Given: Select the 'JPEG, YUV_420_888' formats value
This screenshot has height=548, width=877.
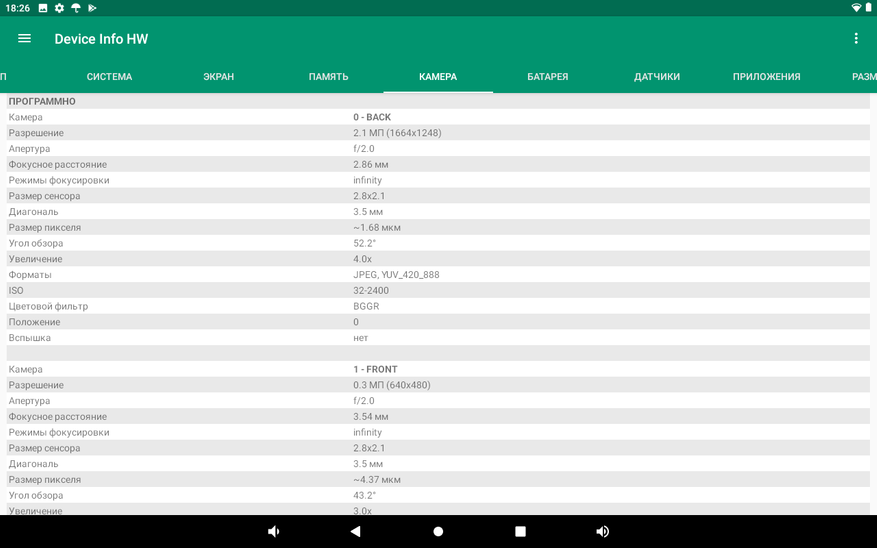Looking at the screenshot, I should pyautogui.click(x=397, y=275).
